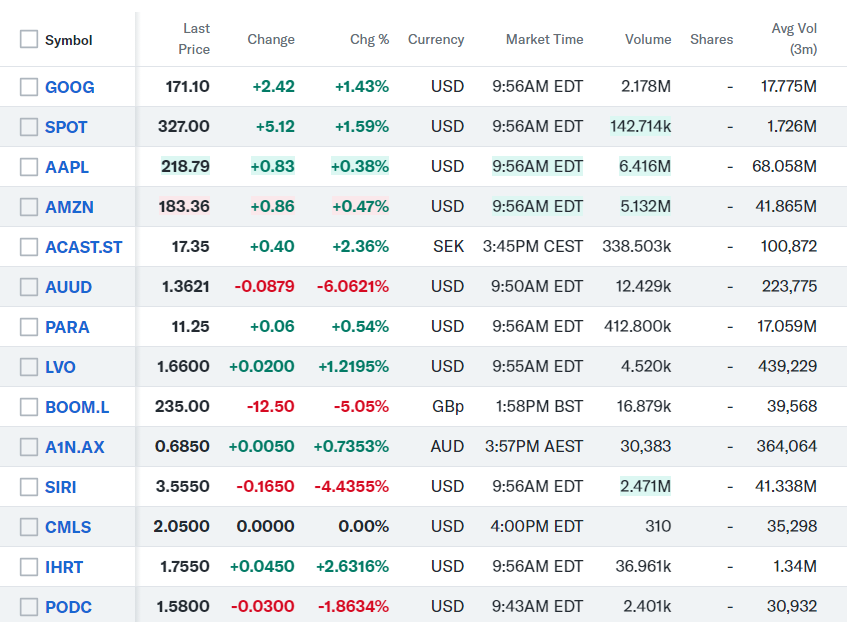
Task: Click the Market Time column header
Action: tap(544, 40)
